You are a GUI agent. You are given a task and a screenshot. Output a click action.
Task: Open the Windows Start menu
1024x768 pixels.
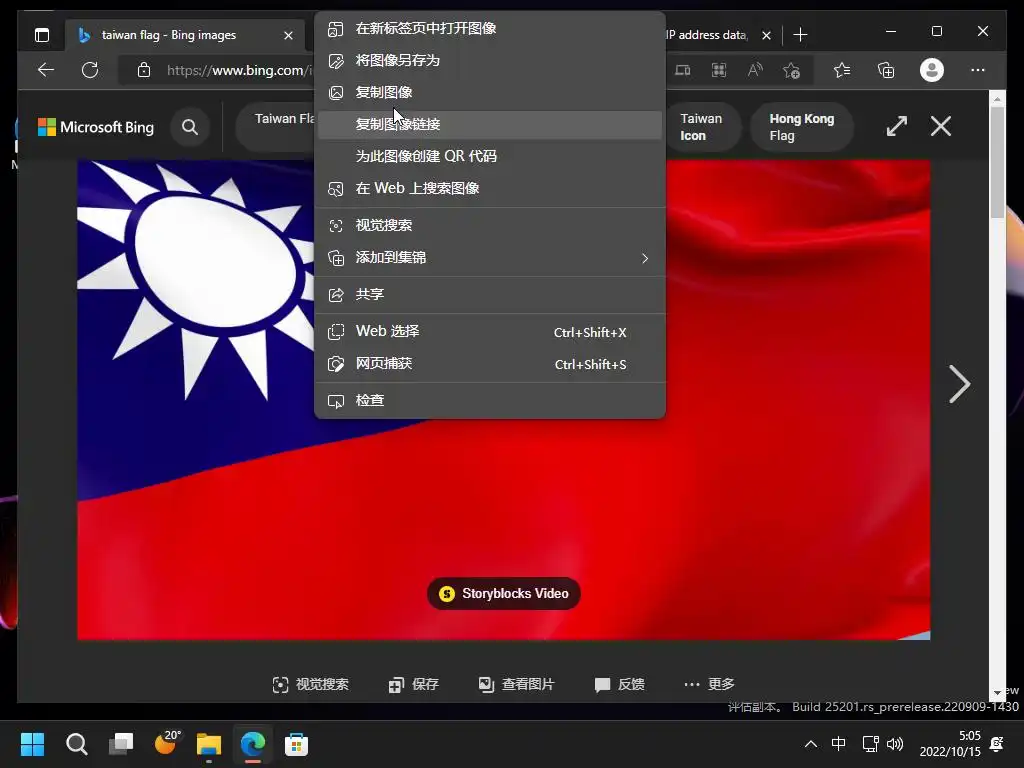pos(32,744)
